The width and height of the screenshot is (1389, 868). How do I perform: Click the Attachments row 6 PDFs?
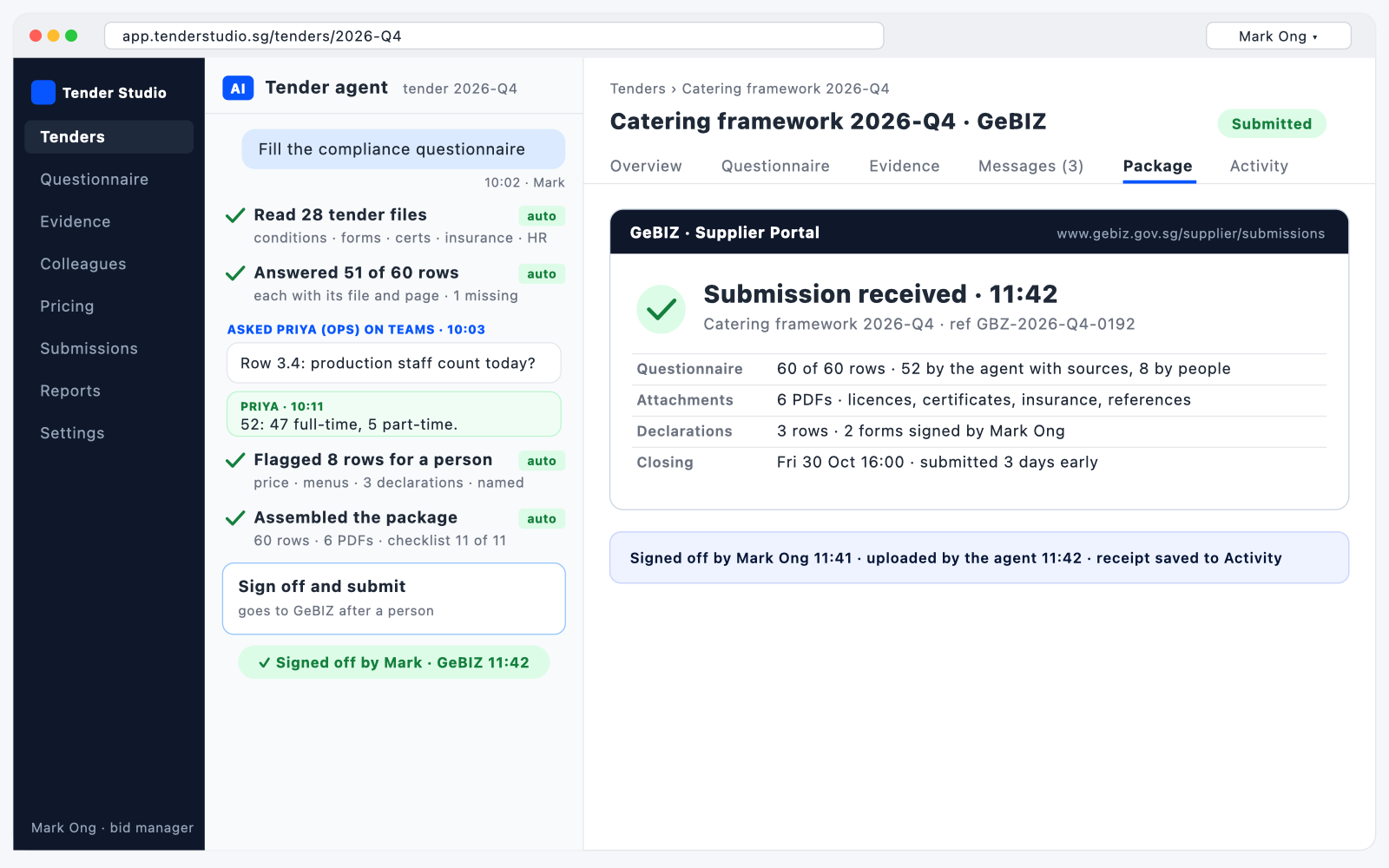coord(981,400)
